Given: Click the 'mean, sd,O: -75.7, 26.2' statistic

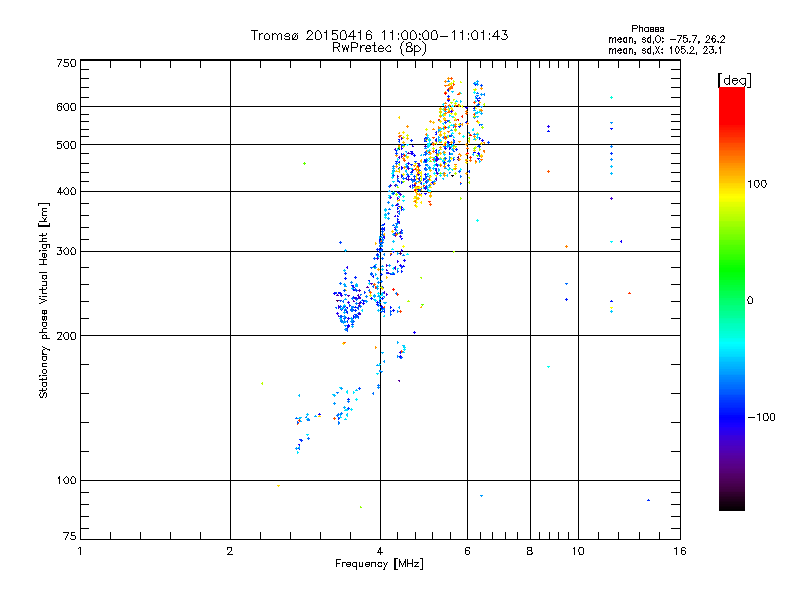Looking at the screenshot, I should [666, 39].
